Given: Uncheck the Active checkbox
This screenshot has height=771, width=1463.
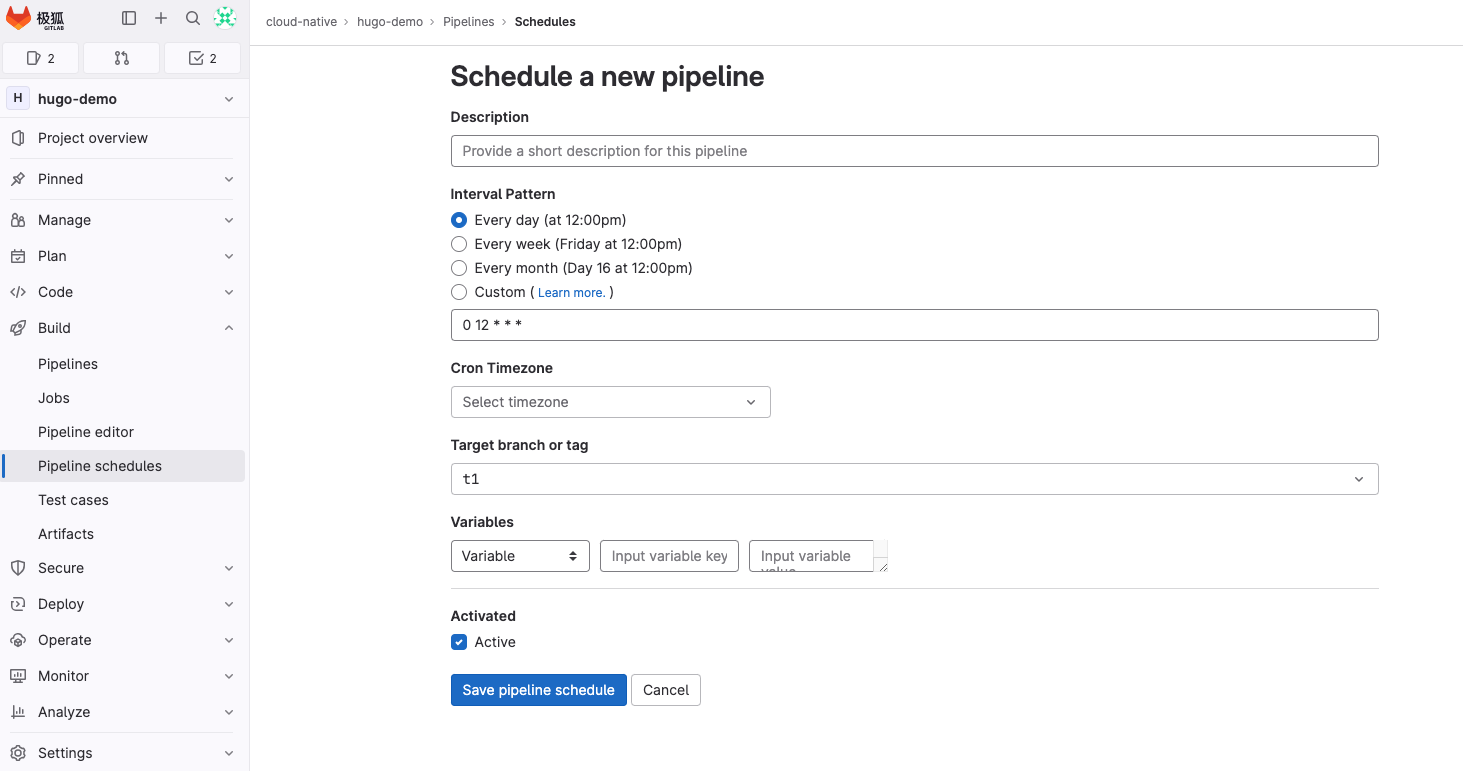Looking at the screenshot, I should 459,642.
